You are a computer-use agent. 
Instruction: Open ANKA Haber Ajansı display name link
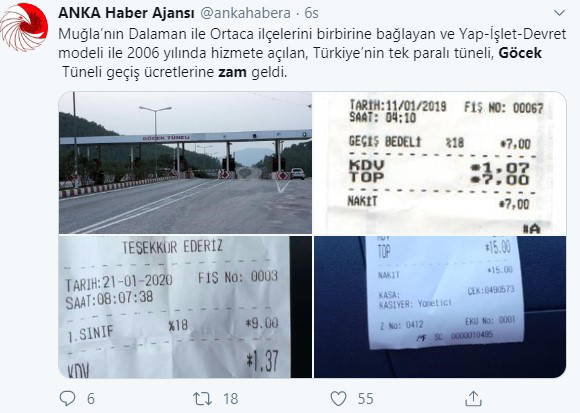click(x=126, y=13)
